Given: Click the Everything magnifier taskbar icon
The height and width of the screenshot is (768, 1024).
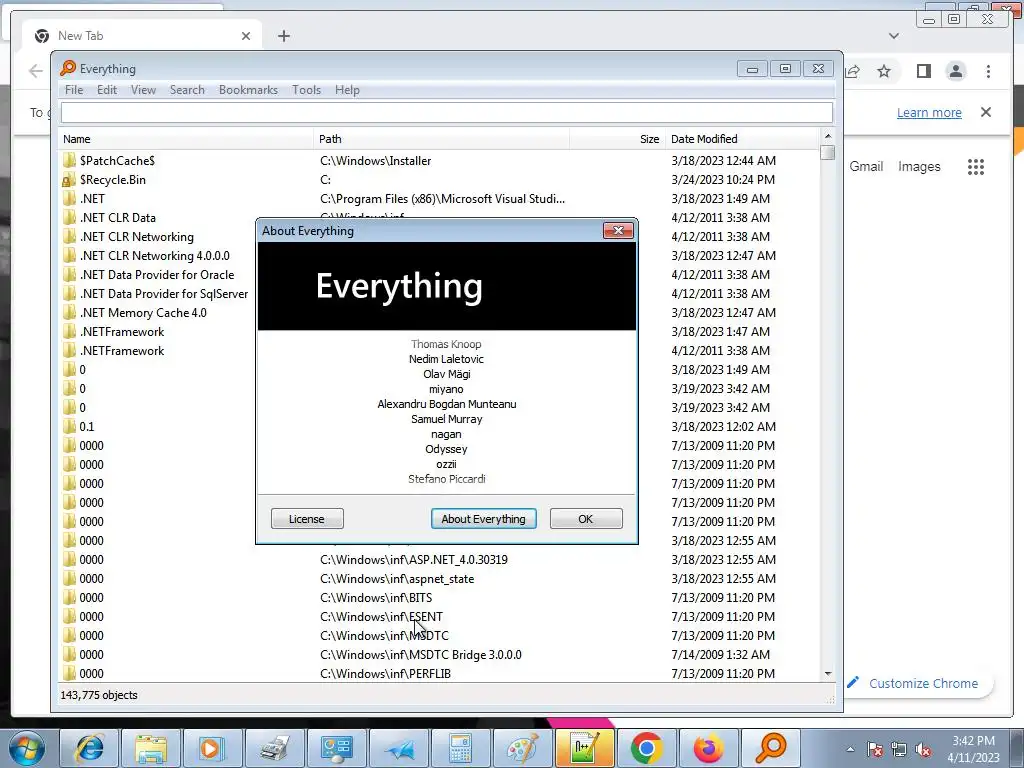Looking at the screenshot, I should 771,748.
